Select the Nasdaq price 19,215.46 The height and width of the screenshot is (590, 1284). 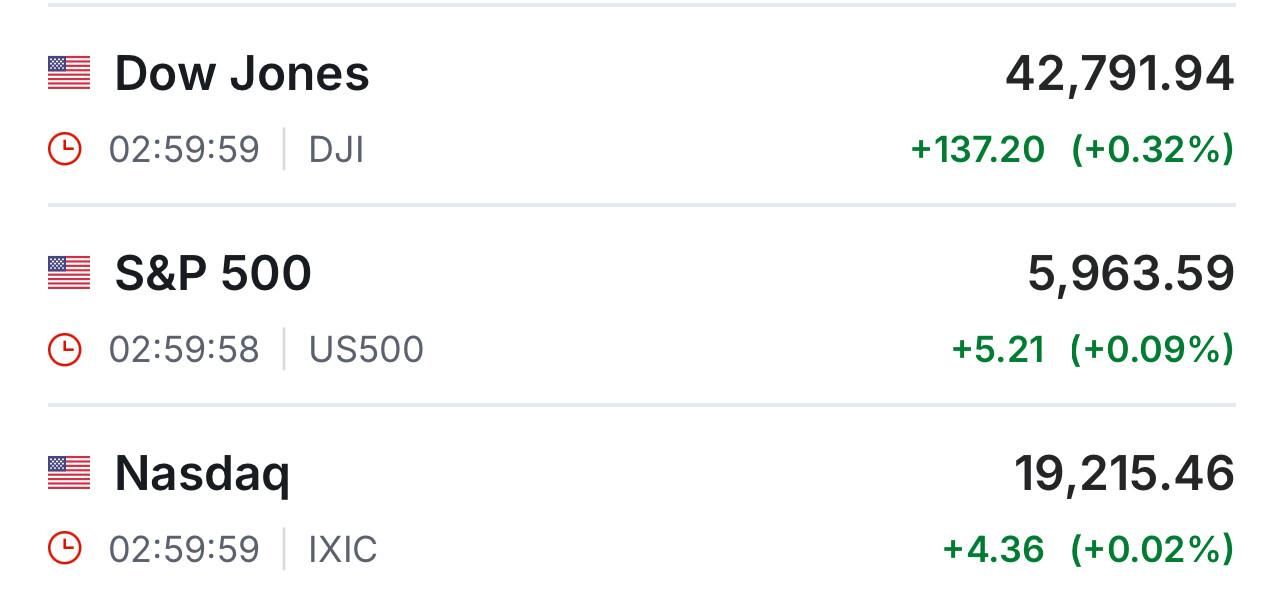(x=1124, y=474)
